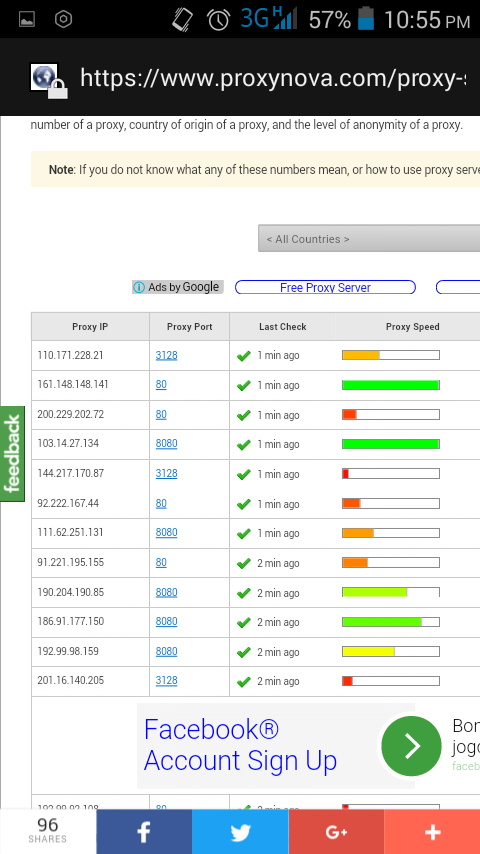Viewport: 480px width, 854px height.
Task: Click speed bar for 110.171.228.21
Action: point(391,355)
